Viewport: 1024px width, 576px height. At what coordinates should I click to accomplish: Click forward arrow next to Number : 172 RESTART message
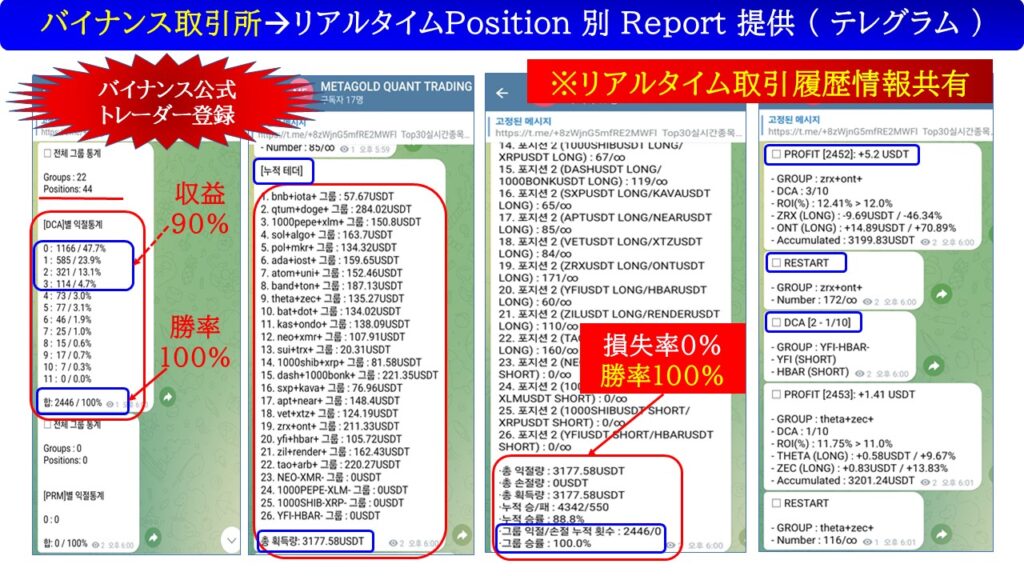(940, 294)
